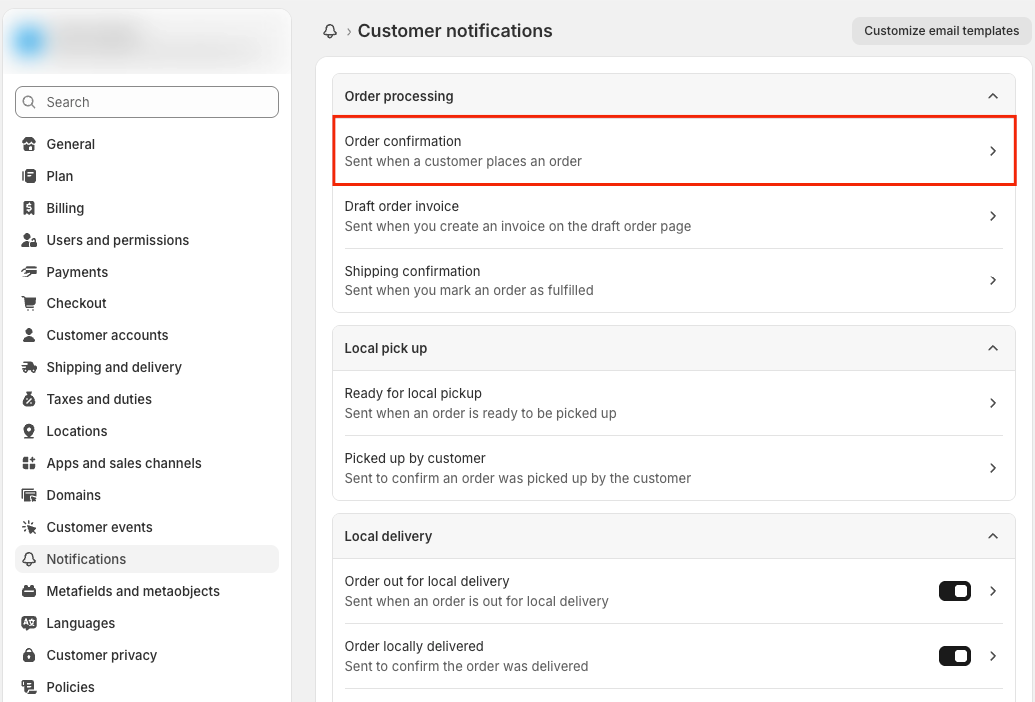Image resolution: width=1035 pixels, height=702 pixels.
Task: Click the Plan icon in sidebar
Action: coord(29,176)
